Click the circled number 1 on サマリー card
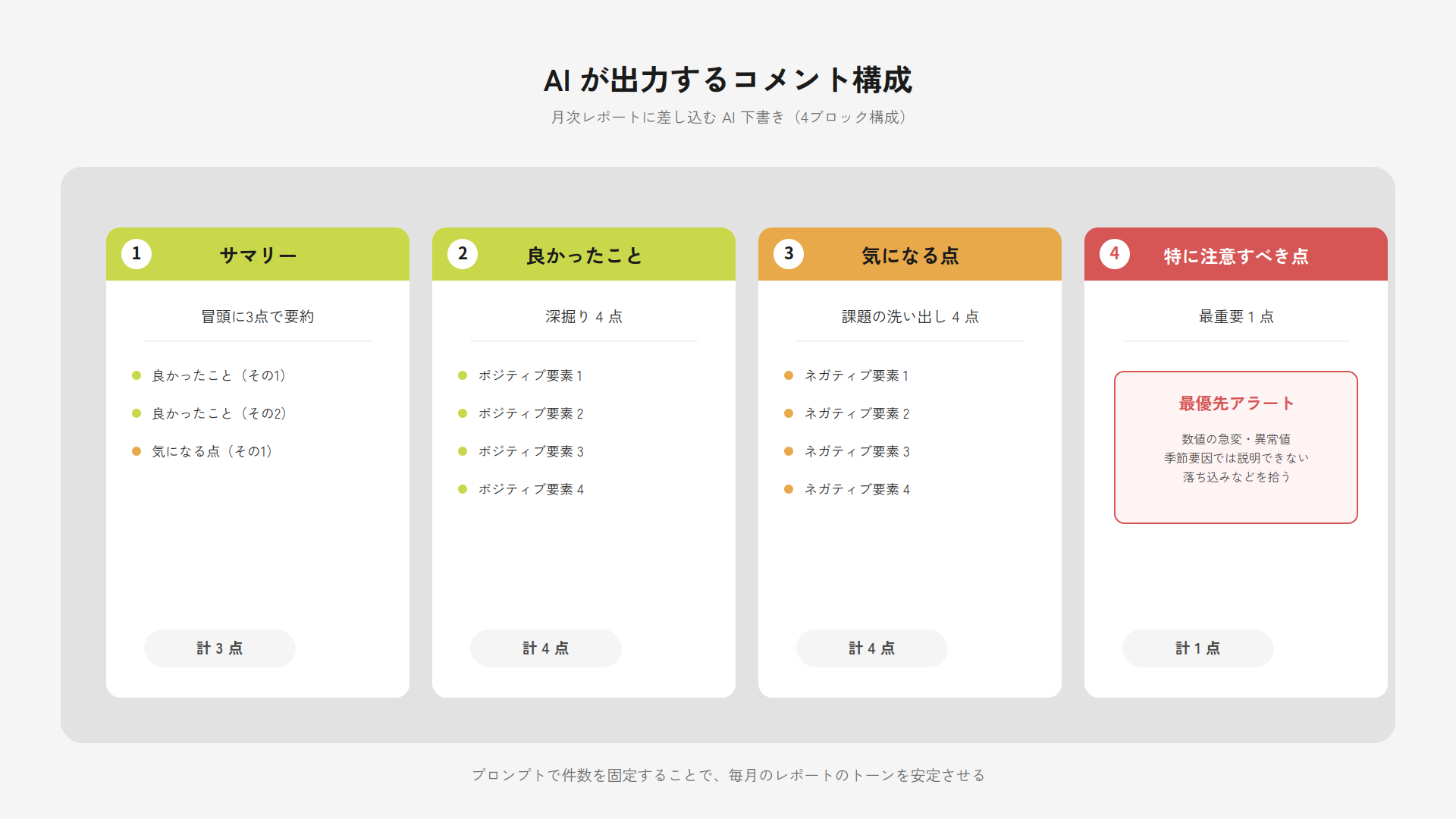This screenshot has height=819, width=1456. pyautogui.click(x=136, y=254)
